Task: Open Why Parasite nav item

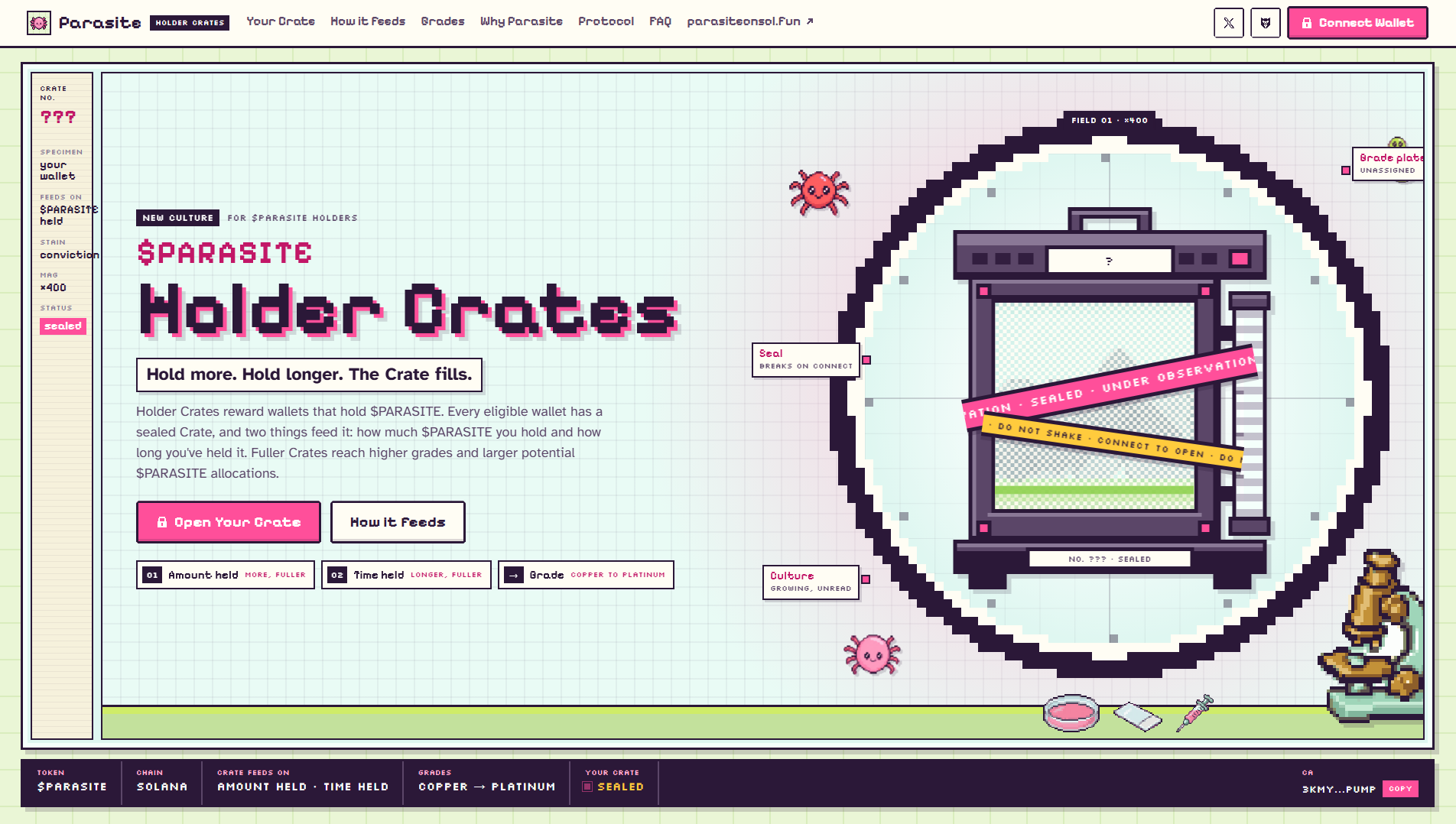Action: [522, 21]
